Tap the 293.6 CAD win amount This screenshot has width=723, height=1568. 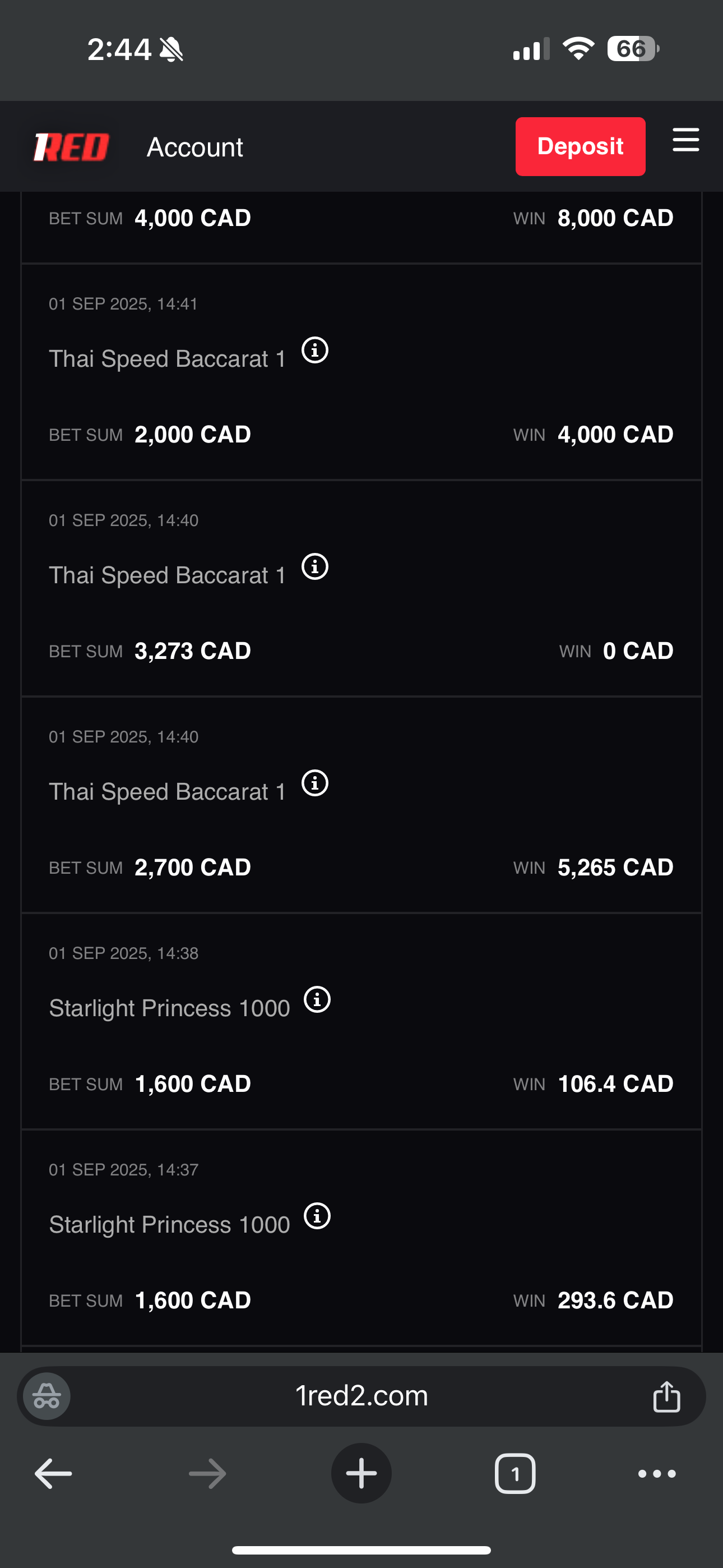click(615, 1300)
